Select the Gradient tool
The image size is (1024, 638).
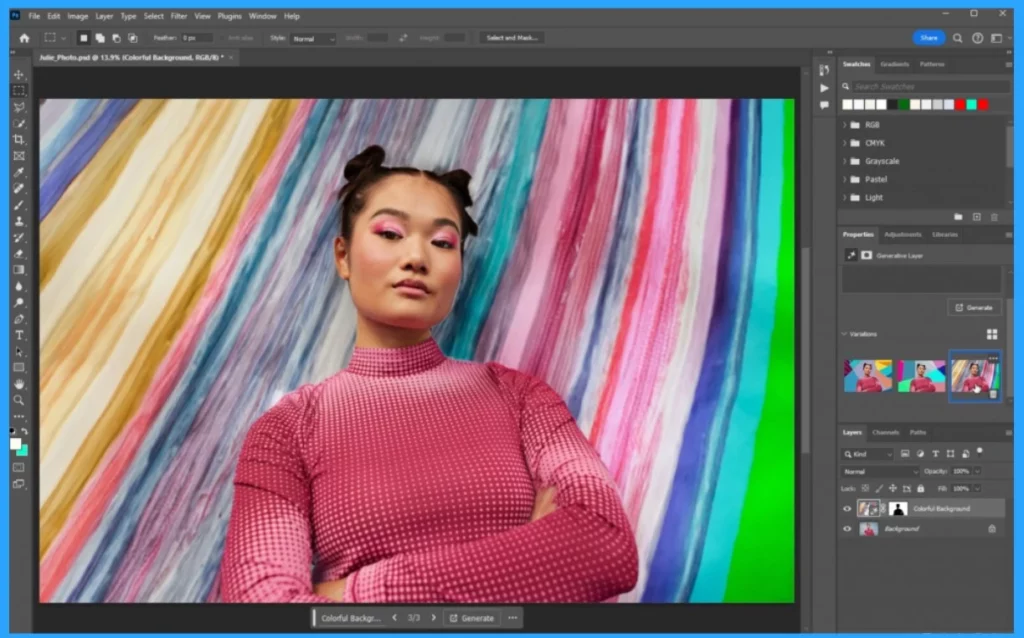coord(19,270)
